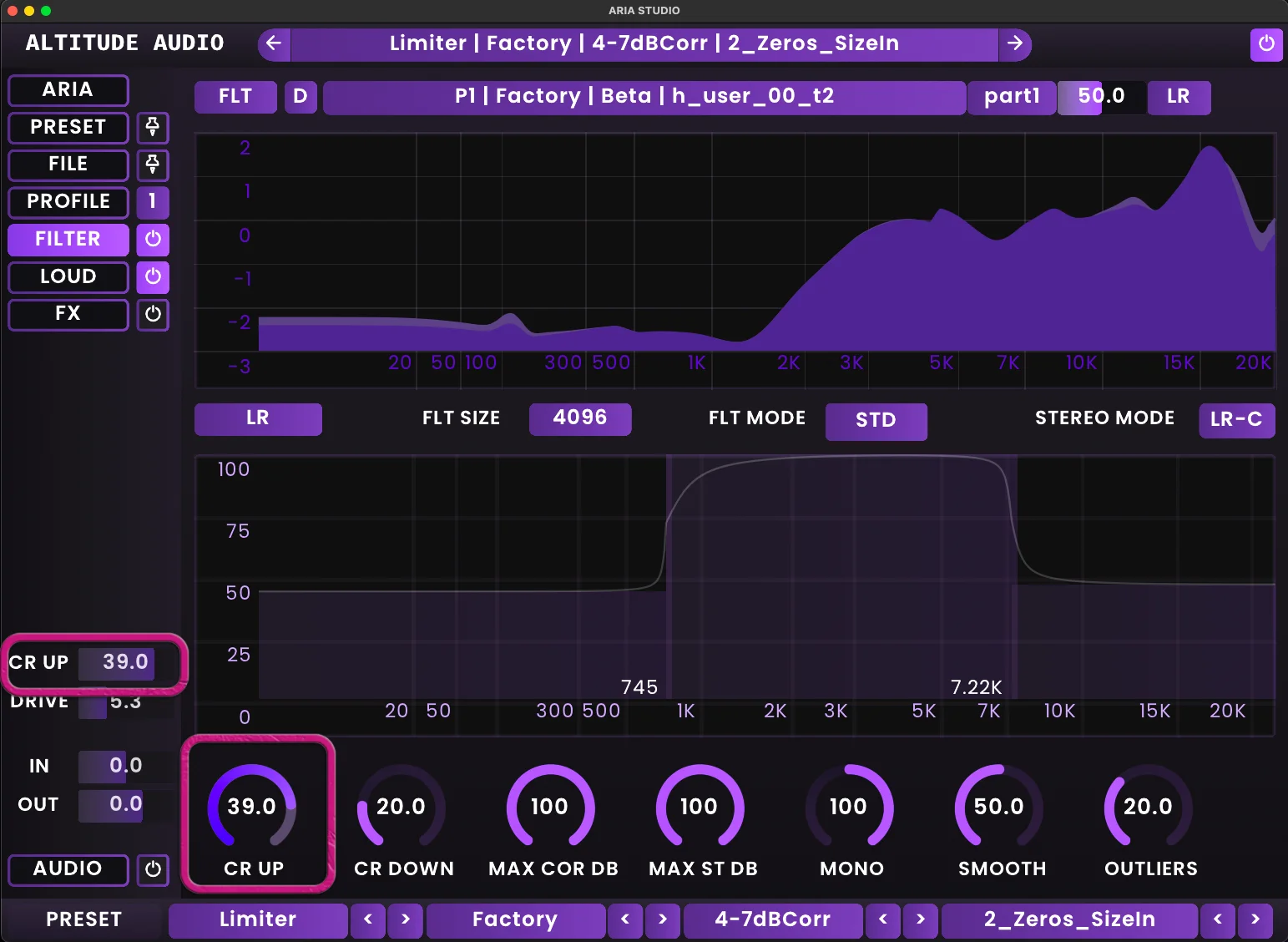
Task: Change FLT MODE by clicking STD
Action: 876,421
